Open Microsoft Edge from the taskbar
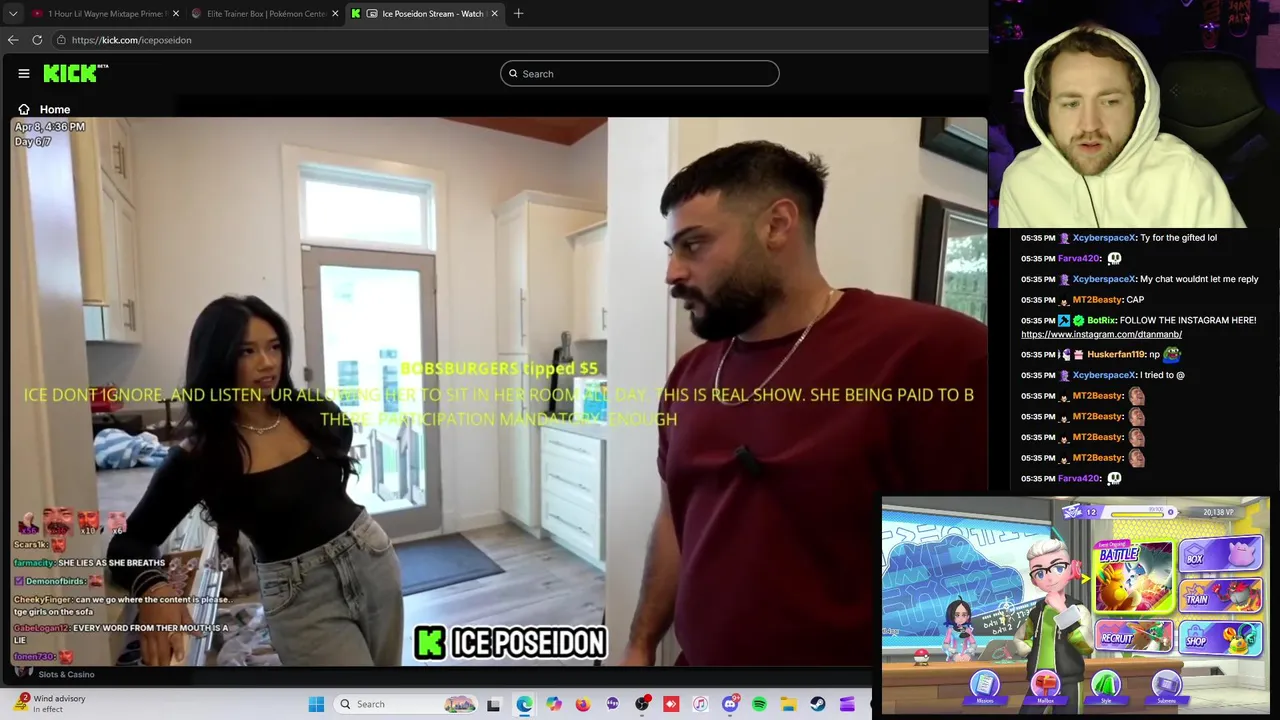 (524, 704)
